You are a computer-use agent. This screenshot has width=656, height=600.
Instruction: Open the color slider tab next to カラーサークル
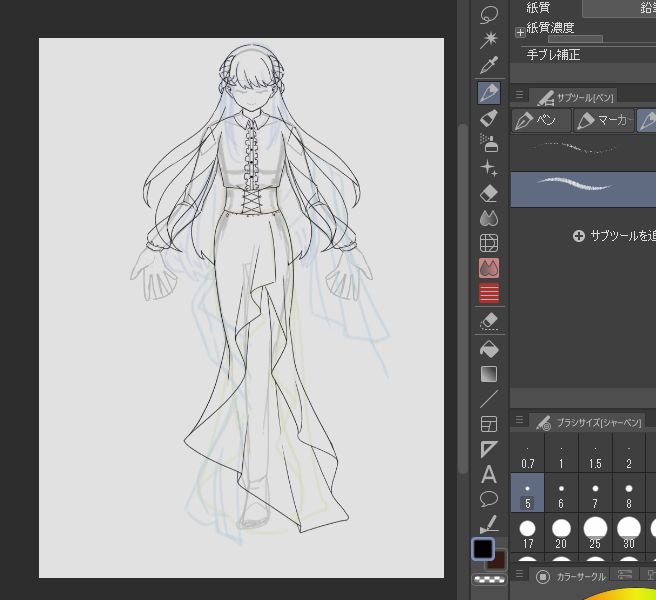pos(625,574)
